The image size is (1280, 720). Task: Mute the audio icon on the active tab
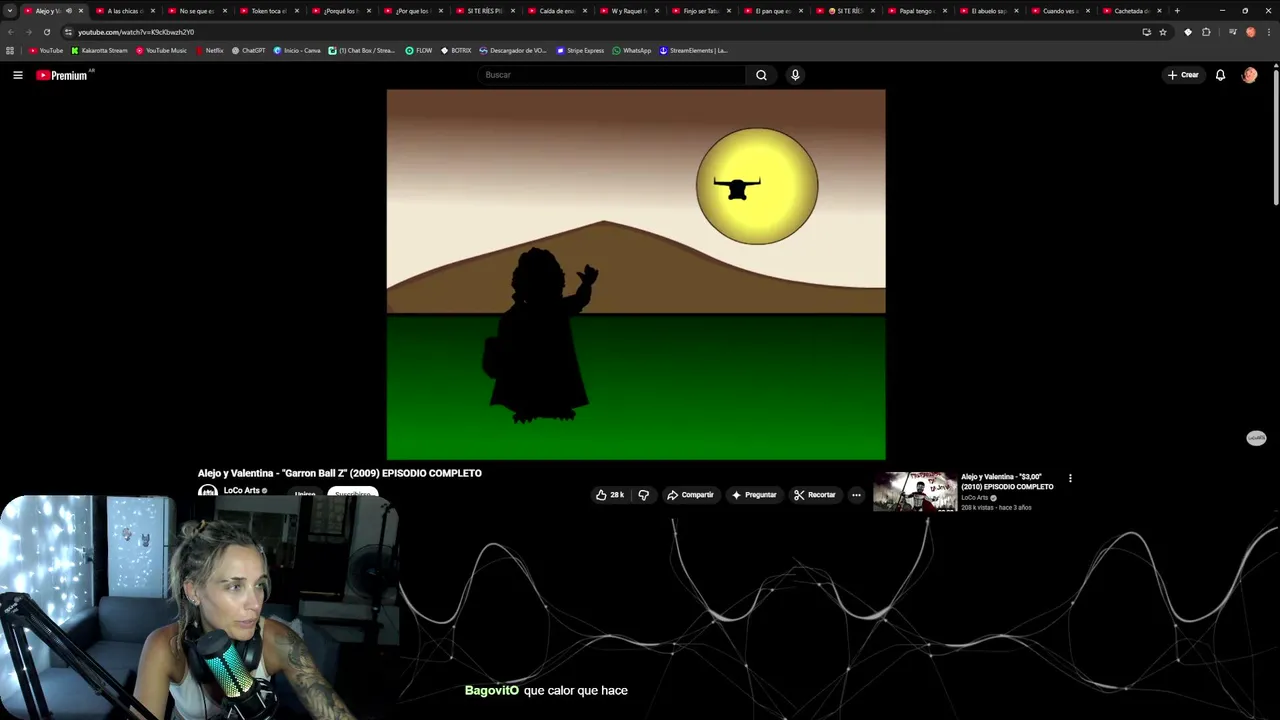pyautogui.click(x=68, y=11)
